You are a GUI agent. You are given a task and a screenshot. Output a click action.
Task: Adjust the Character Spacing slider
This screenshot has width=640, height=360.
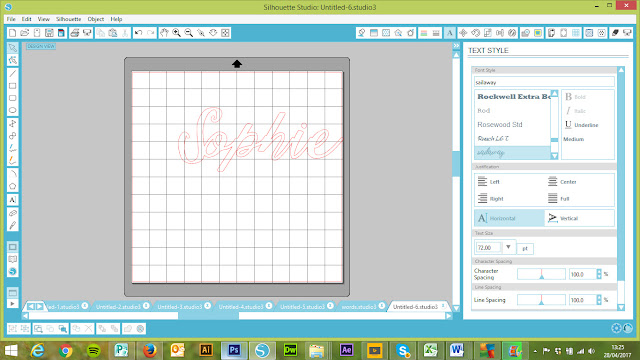541,274
